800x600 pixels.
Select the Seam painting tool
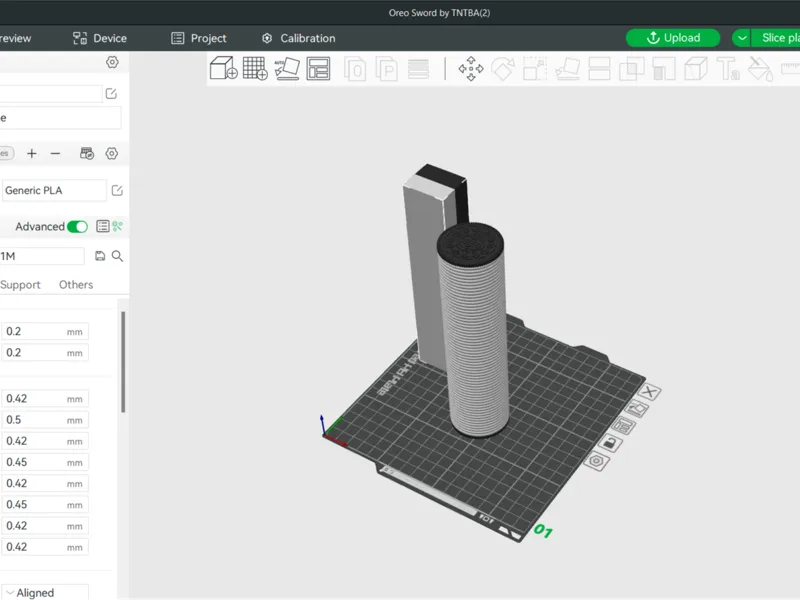[x=696, y=69]
